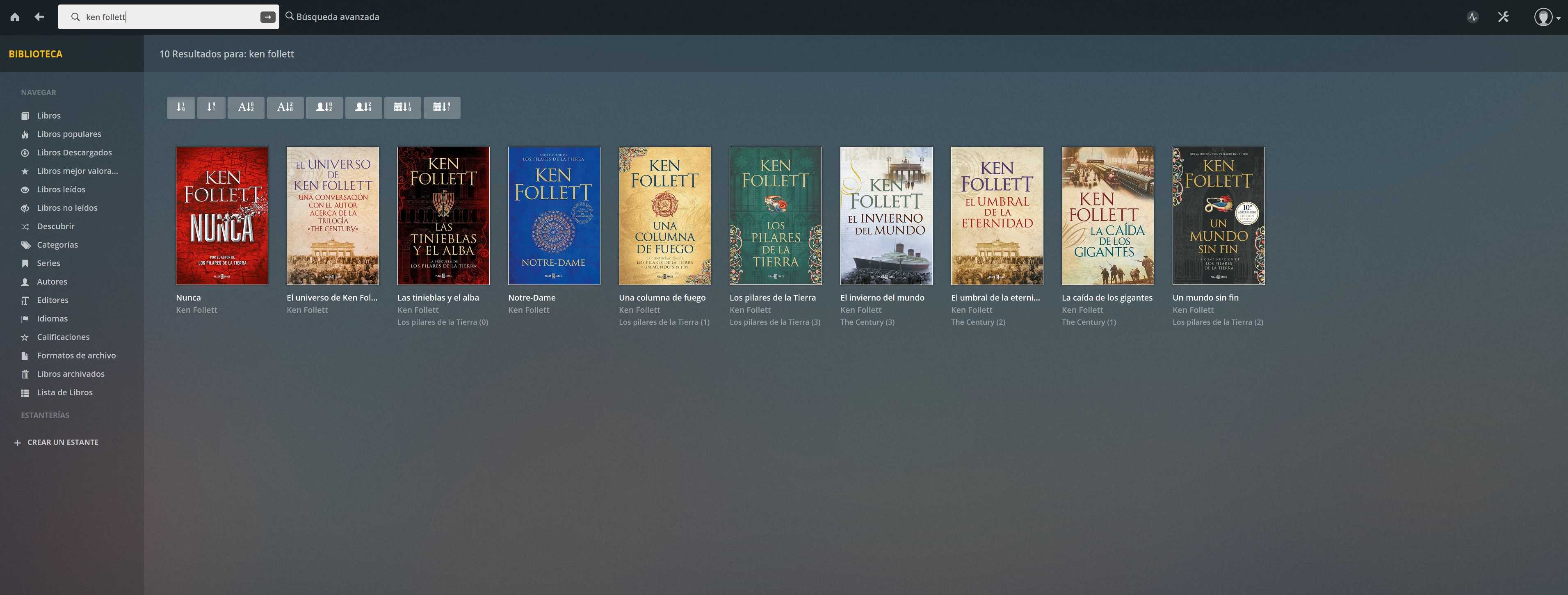Click in the ken follett search field
This screenshot has height=595, width=1568.
pyautogui.click(x=171, y=17)
